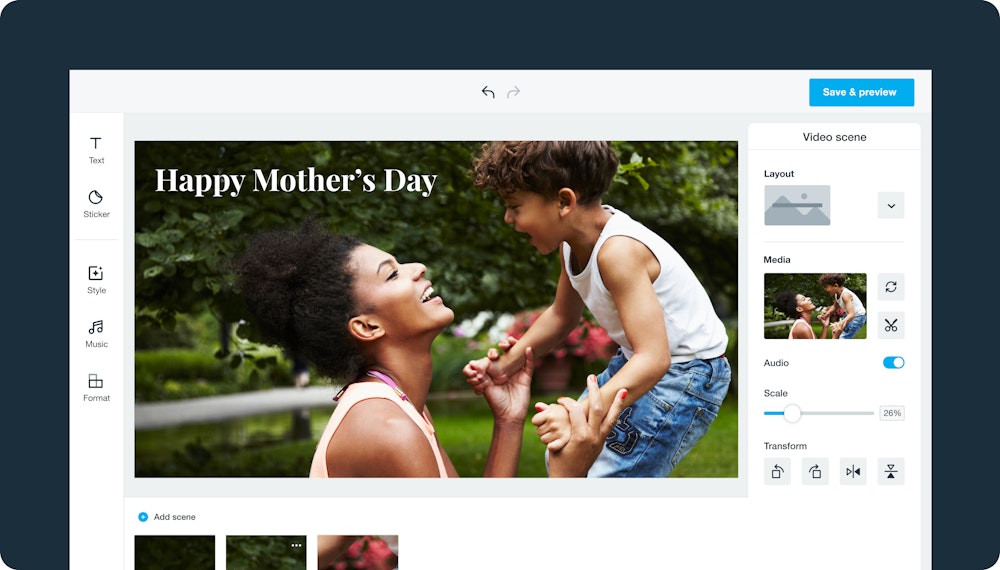
Task: Select the third scene thumbnail with flowers
Action: pyautogui.click(x=358, y=552)
